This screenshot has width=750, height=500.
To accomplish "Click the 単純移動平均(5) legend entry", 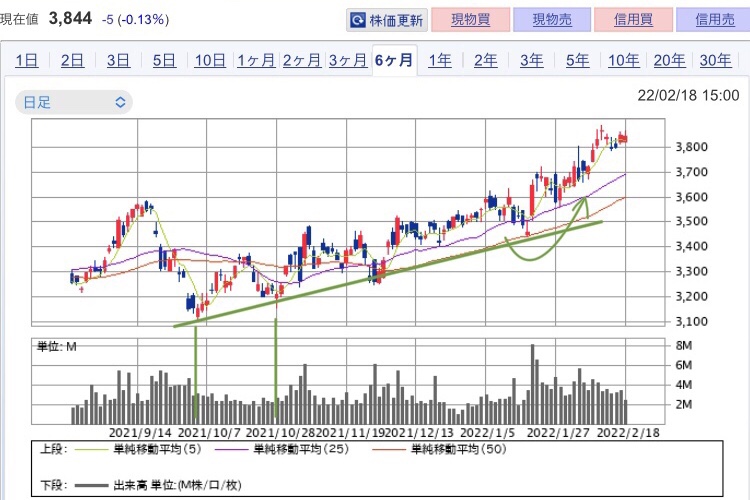I will pos(139,449).
